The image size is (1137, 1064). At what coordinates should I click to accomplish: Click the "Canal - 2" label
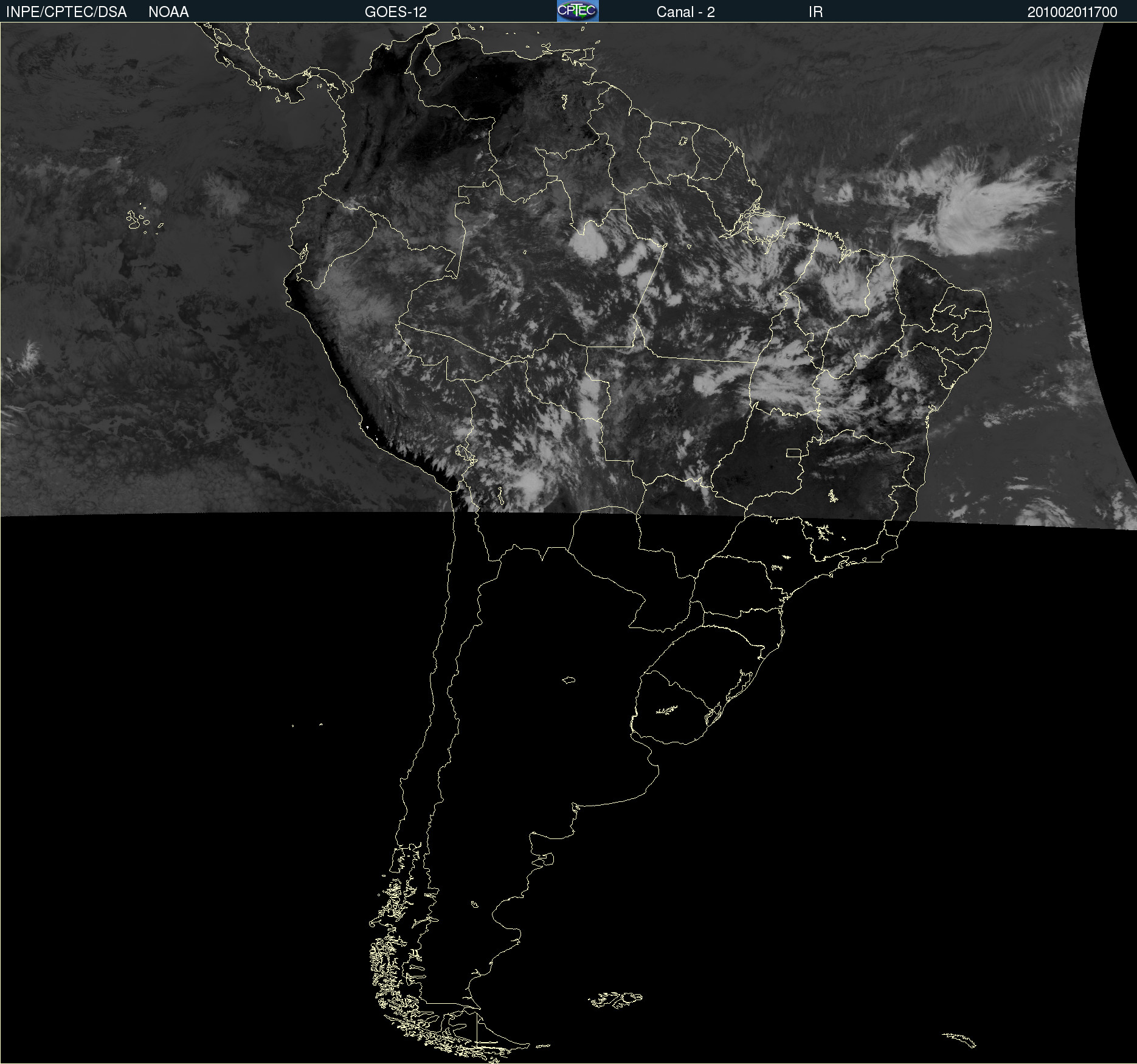click(x=686, y=12)
